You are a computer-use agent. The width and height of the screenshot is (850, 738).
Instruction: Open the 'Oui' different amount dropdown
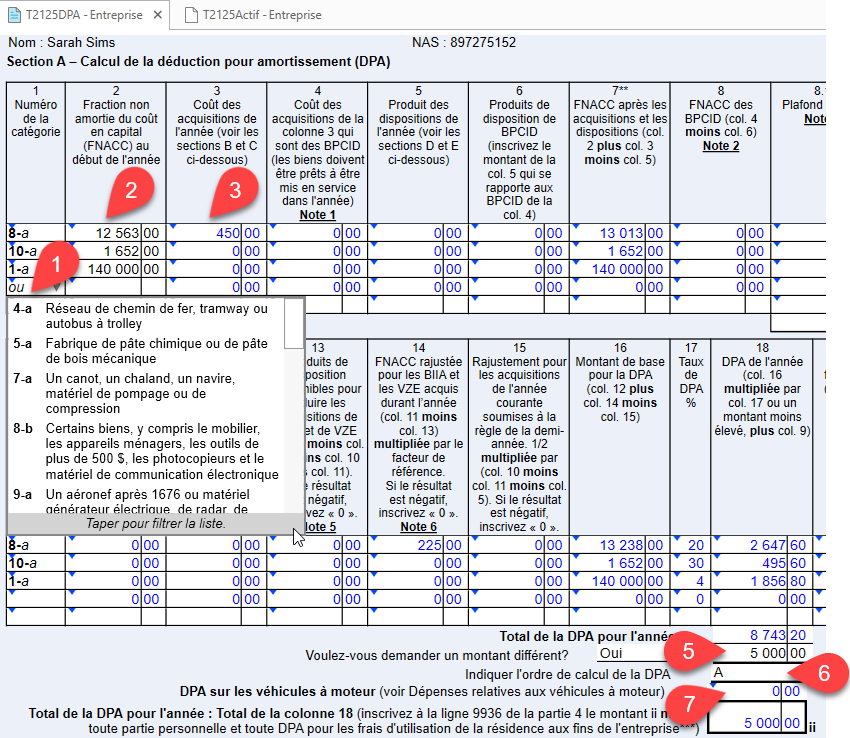pyautogui.click(x=634, y=653)
